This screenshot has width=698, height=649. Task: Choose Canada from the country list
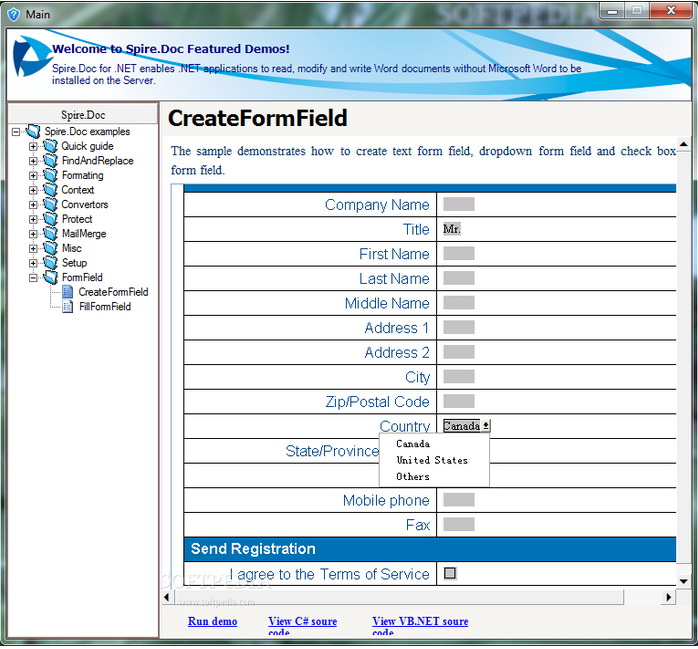413,444
